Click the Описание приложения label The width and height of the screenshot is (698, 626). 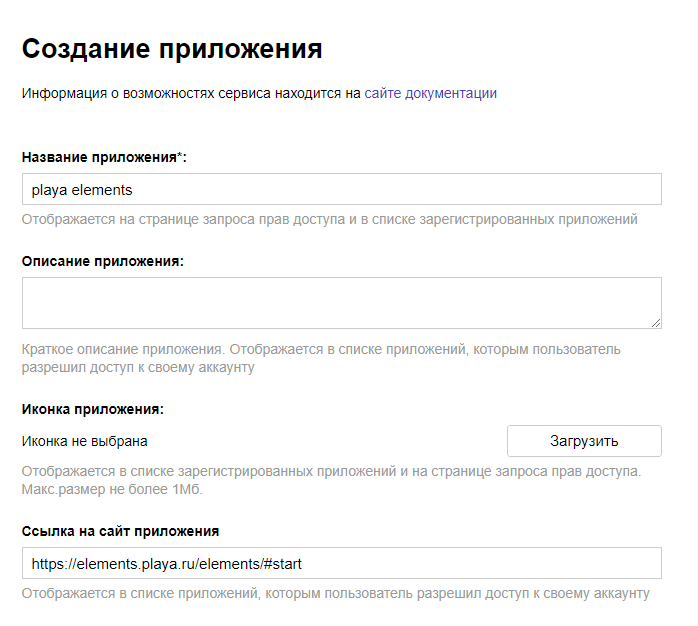[x=102, y=261]
